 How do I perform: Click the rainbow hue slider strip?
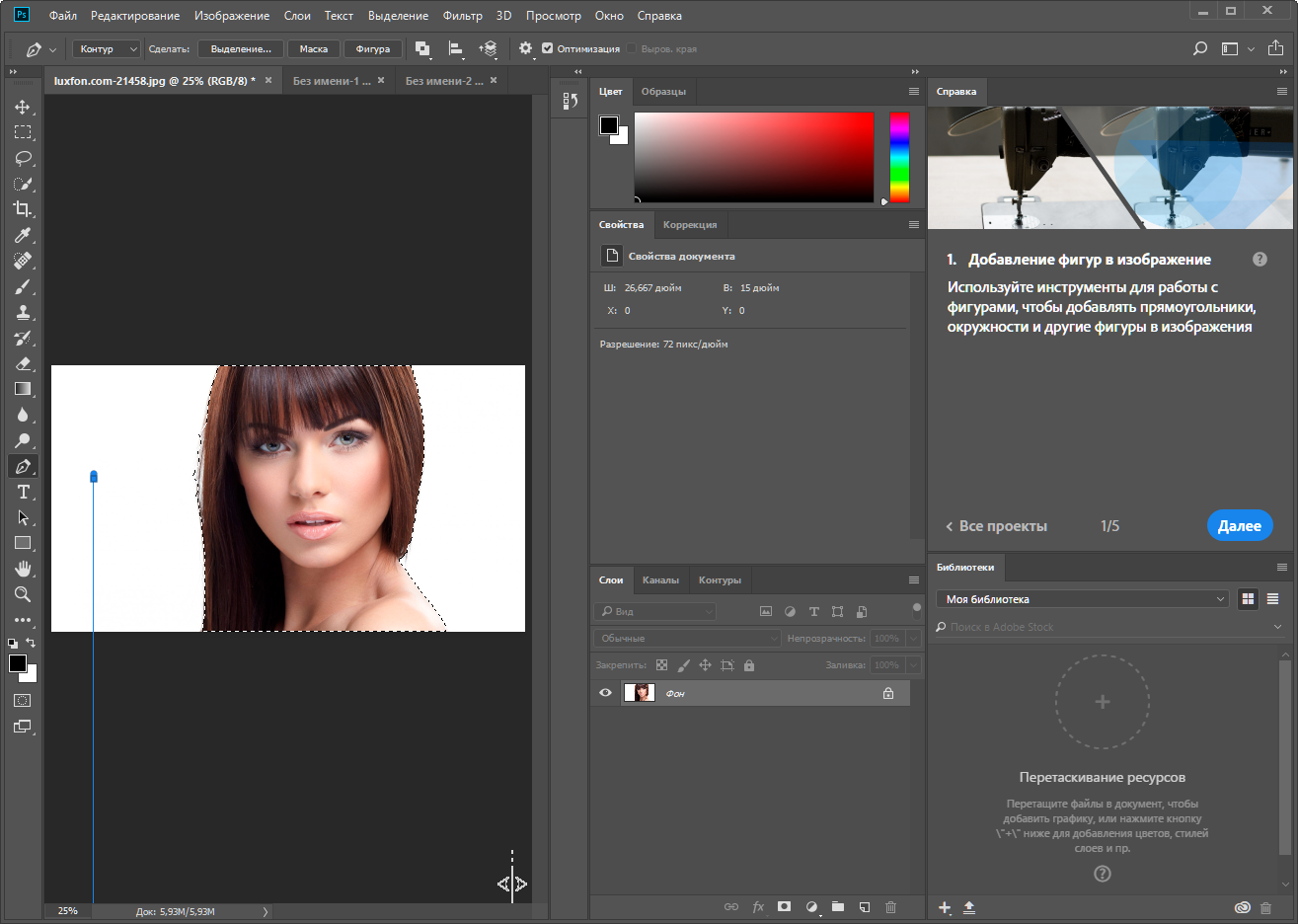click(899, 156)
